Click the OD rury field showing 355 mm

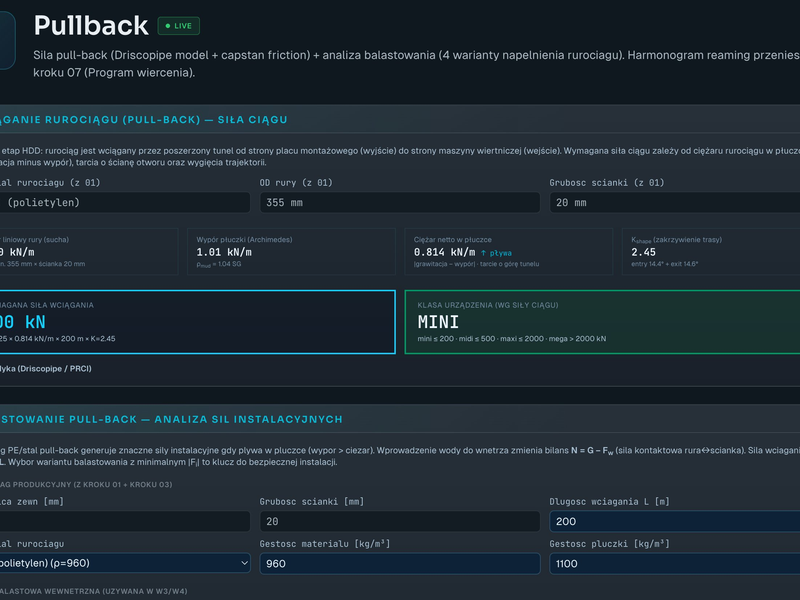[x=400, y=203]
